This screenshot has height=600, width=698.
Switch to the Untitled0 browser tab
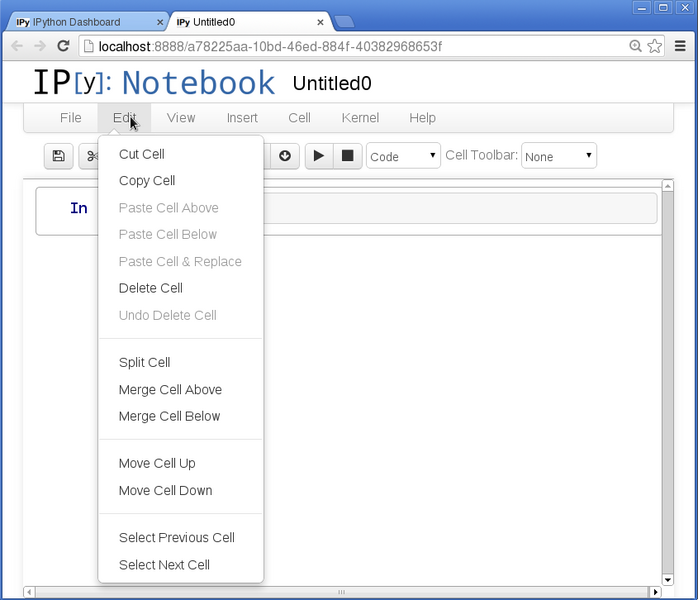pyautogui.click(x=249, y=22)
